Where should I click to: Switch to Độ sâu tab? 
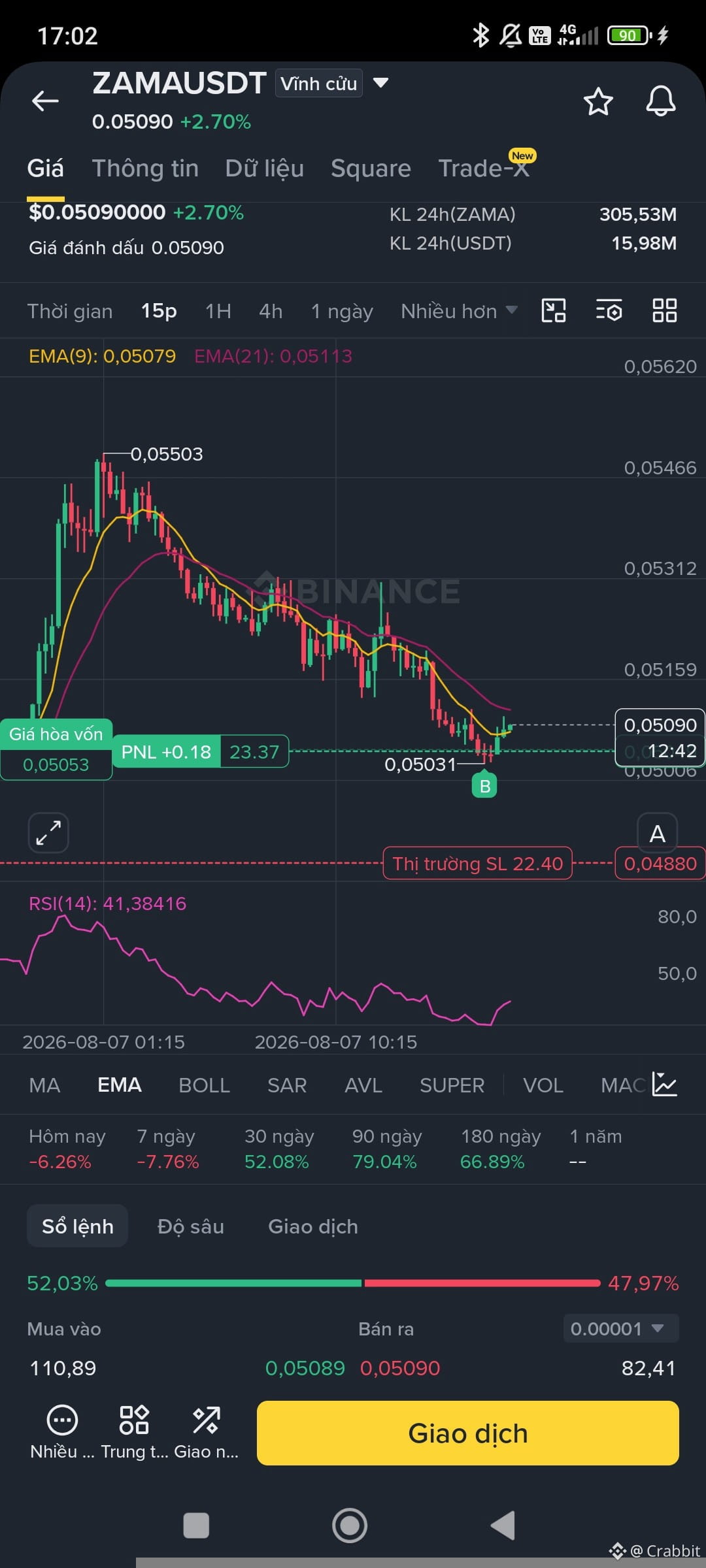coord(191,1226)
